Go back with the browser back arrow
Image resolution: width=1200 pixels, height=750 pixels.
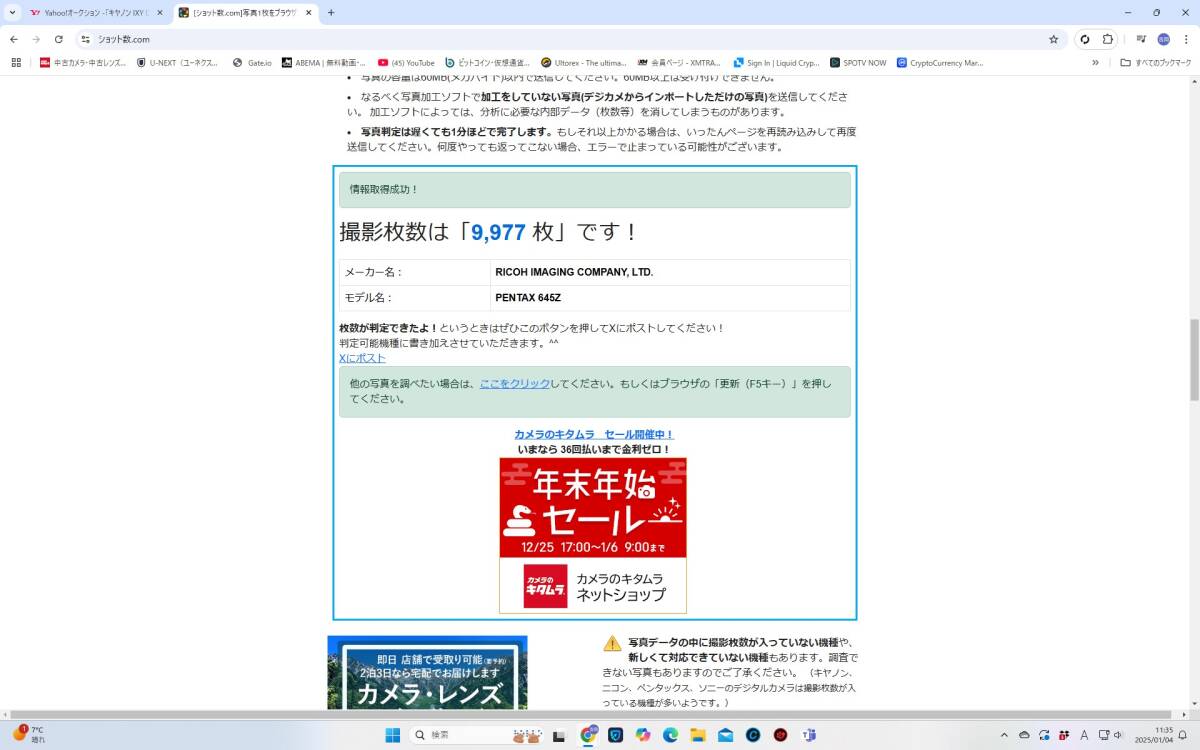coord(14,39)
